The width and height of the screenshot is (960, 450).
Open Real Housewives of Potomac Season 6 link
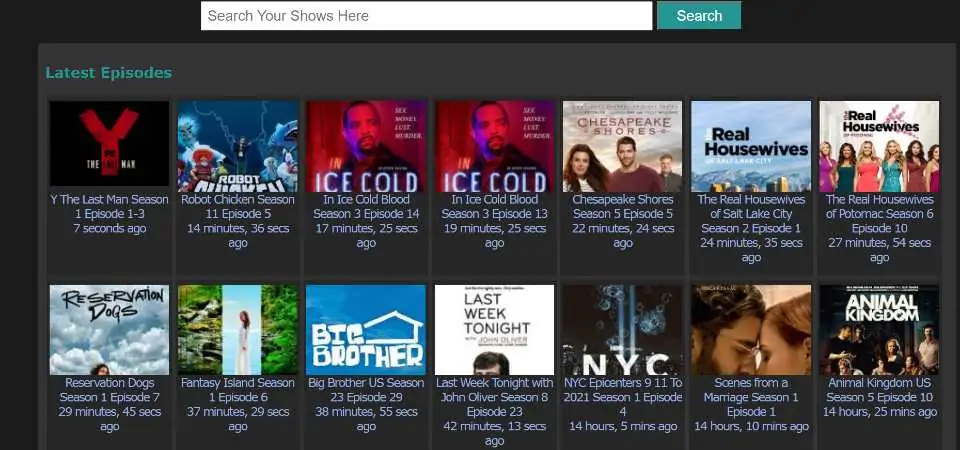click(x=879, y=214)
